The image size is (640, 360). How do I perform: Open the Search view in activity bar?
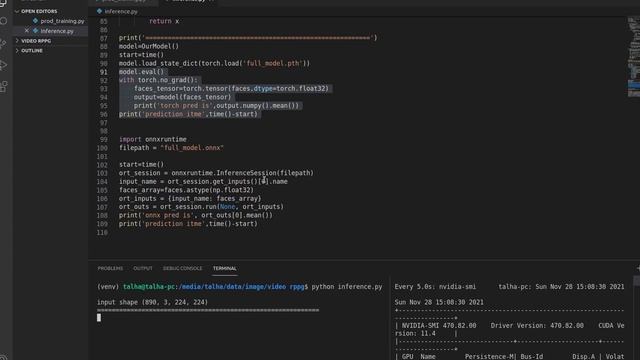coord(3,21)
